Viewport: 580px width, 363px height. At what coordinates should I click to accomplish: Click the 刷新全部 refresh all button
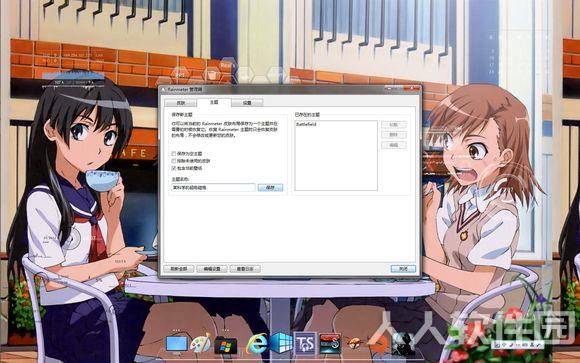[x=179, y=269]
